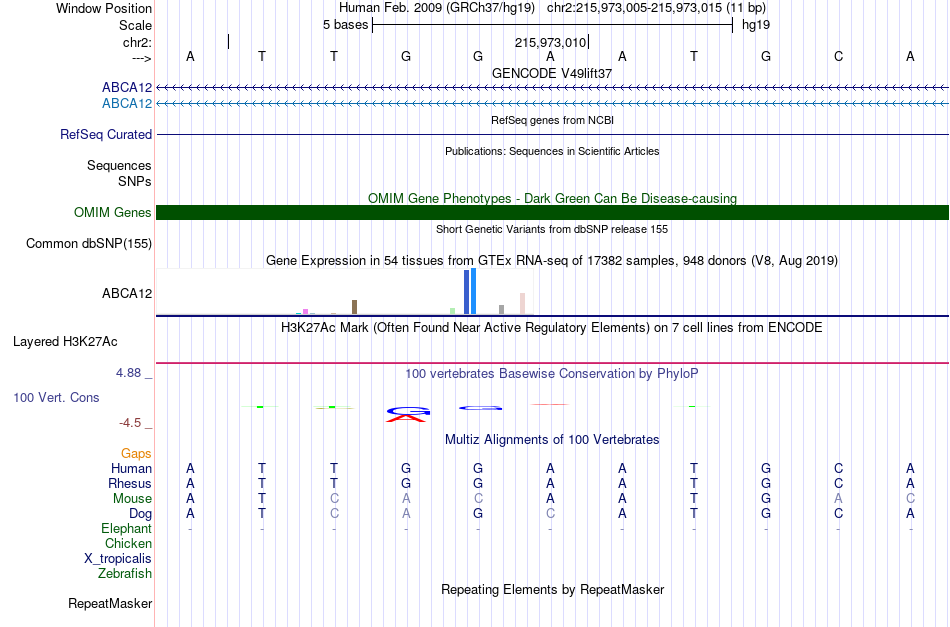Click the 4.88 PhyloP upper scale value
The image size is (950, 627).
click(128, 373)
